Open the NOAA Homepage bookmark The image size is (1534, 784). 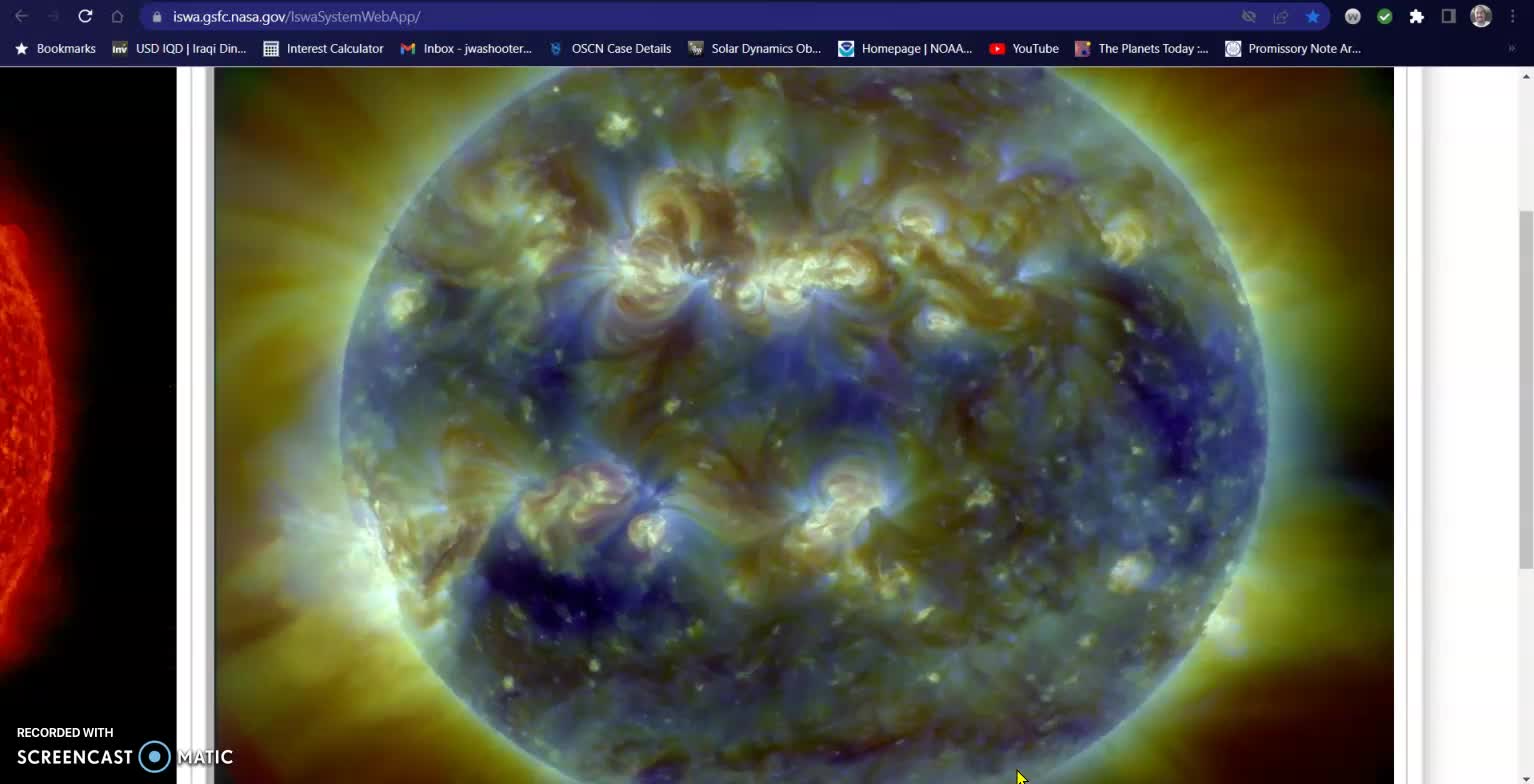click(x=905, y=48)
